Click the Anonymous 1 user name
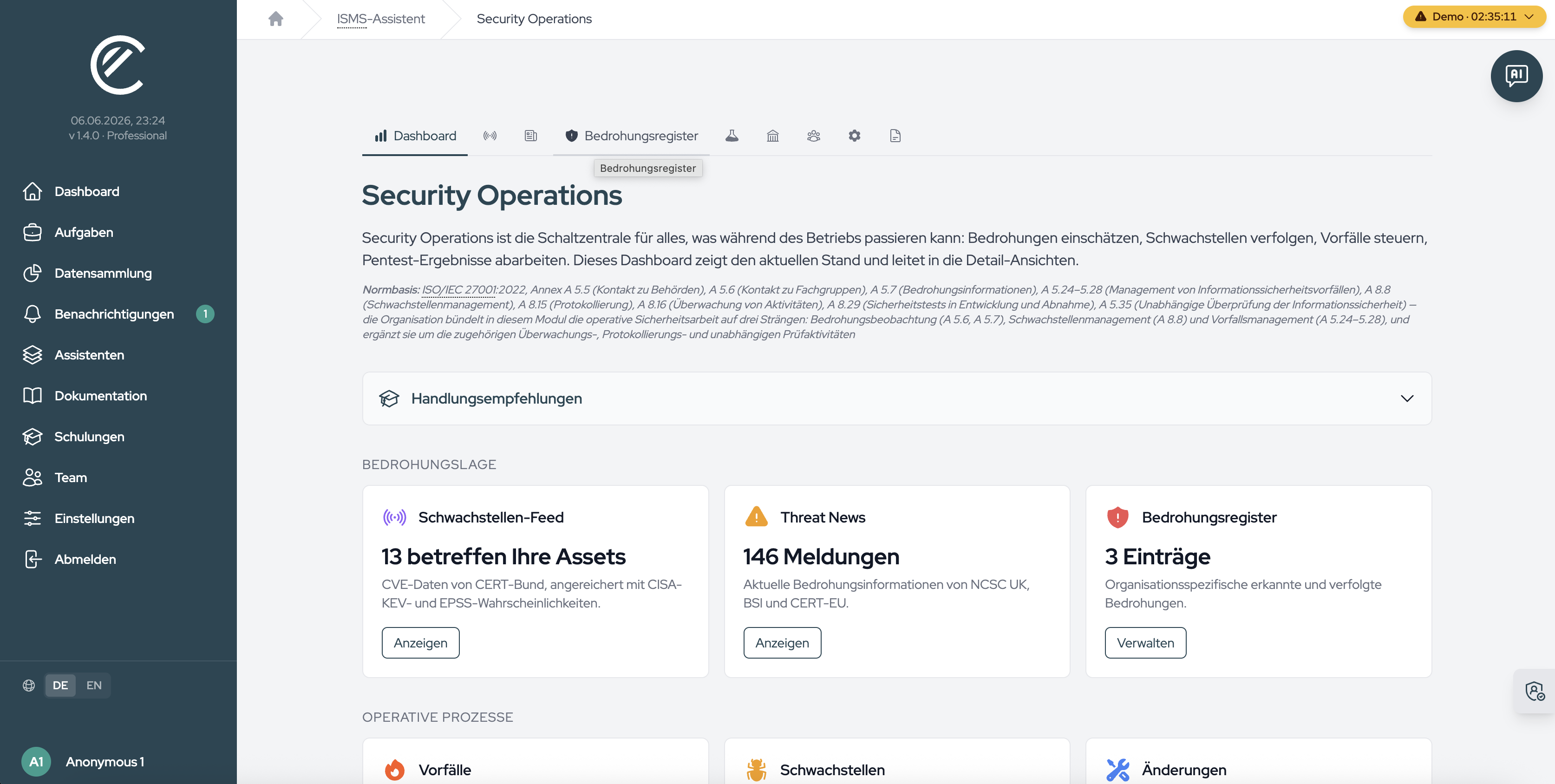The width and height of the screenshot is (1555, 784). click(105, 762)
